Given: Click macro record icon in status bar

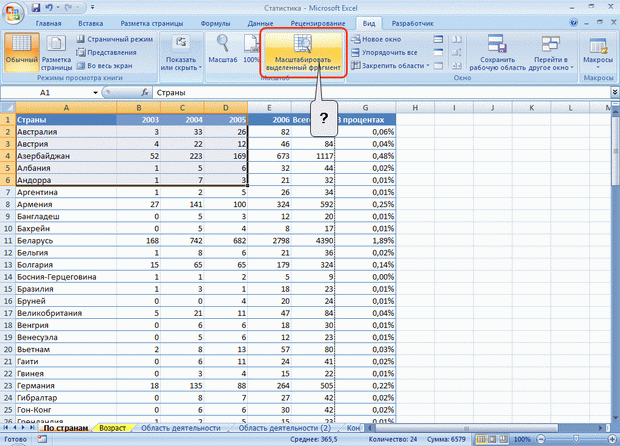Looking at the screenshot, I should click(x=42, y=439).
